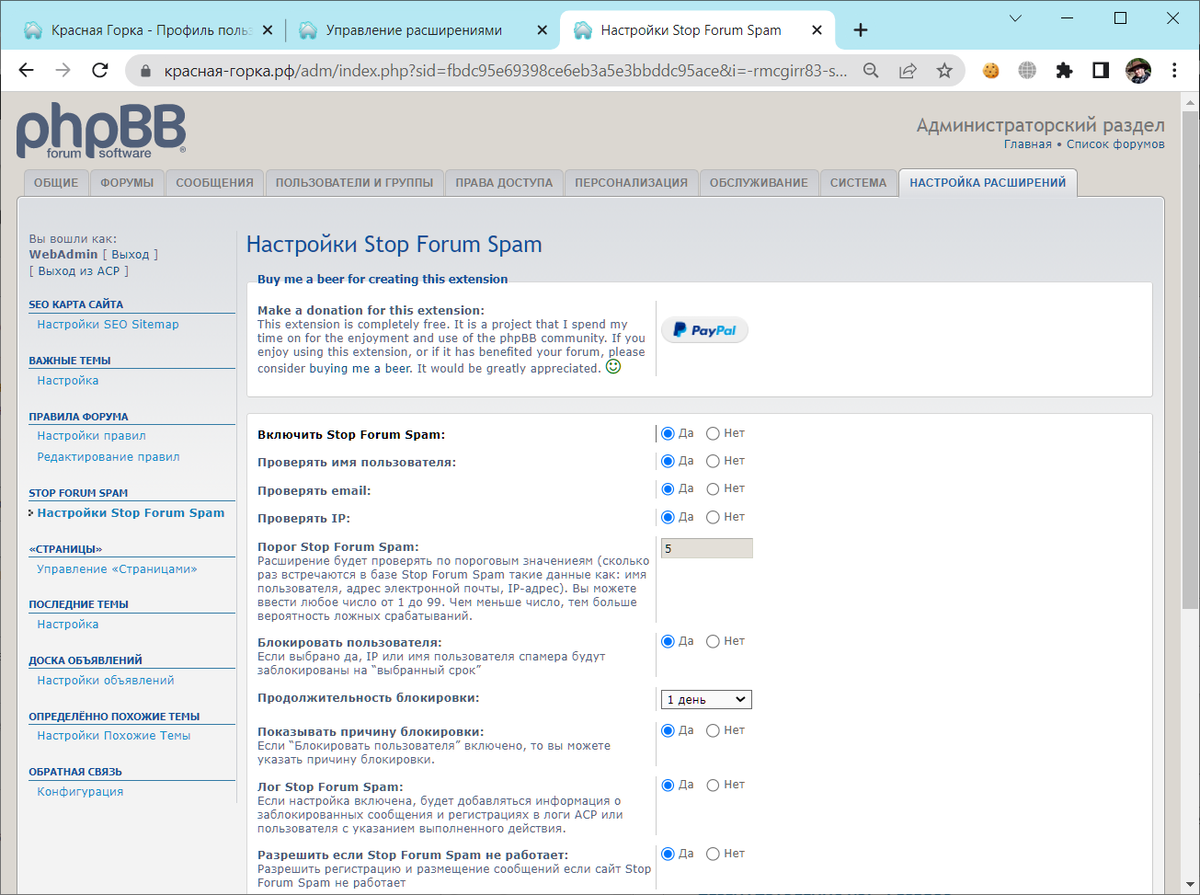Screen dimensions: 1200x895
Task: Open the ПРАВА ДОСТУПА tab
Action: pos(504,183)
